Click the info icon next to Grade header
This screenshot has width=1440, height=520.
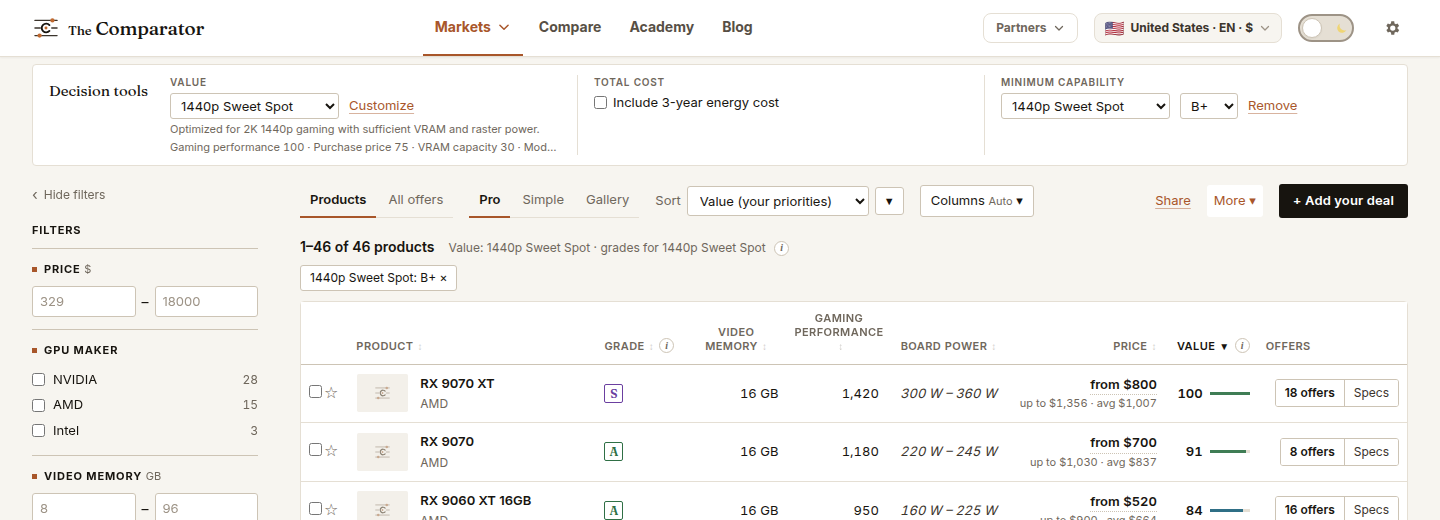click(667, 346)
